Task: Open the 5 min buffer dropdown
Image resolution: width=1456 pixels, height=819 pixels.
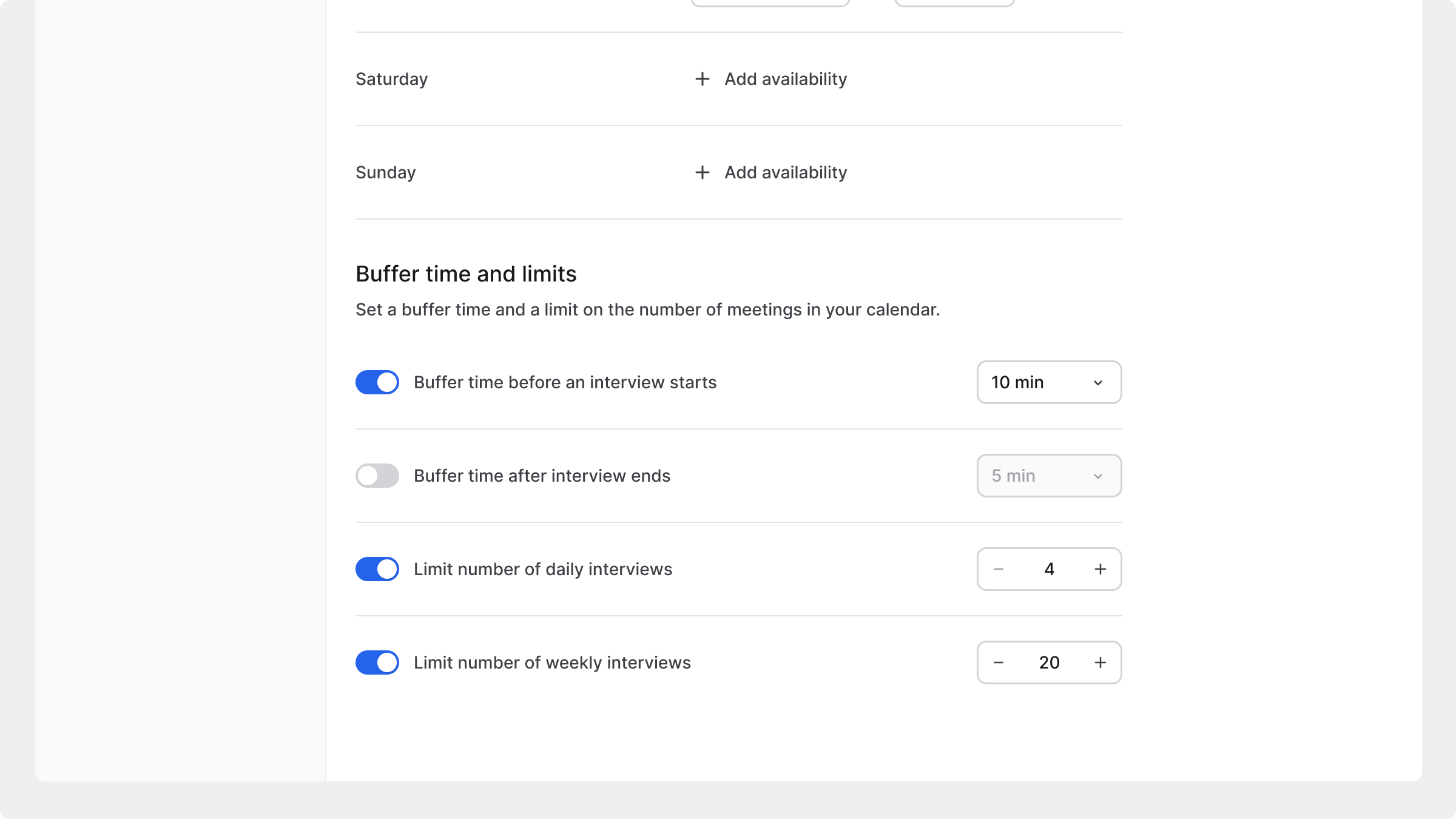Action: 1049,476
